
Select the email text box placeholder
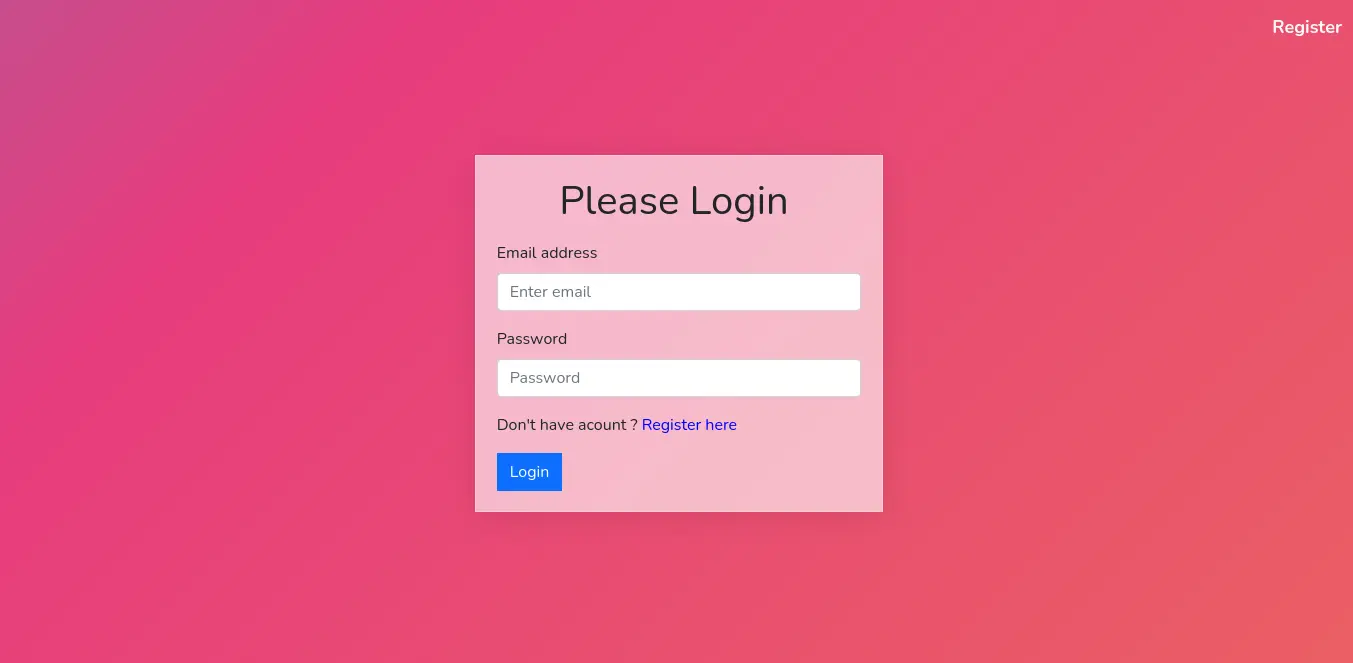[550, 292]
